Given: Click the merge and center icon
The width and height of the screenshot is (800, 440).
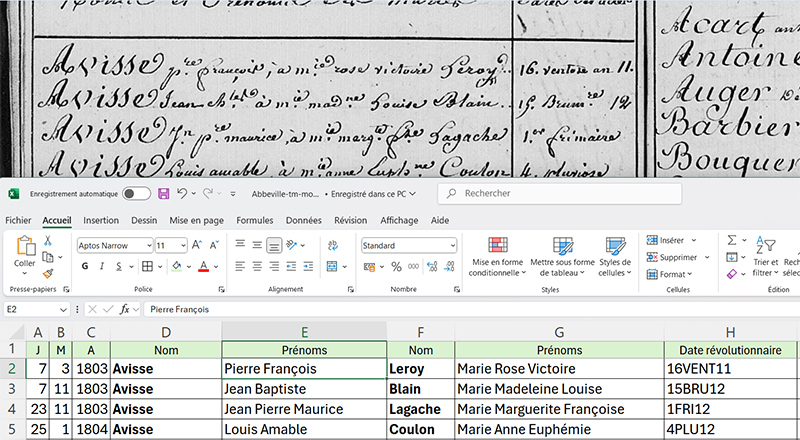Looking at the screenshot, I should tap(332, 266).
